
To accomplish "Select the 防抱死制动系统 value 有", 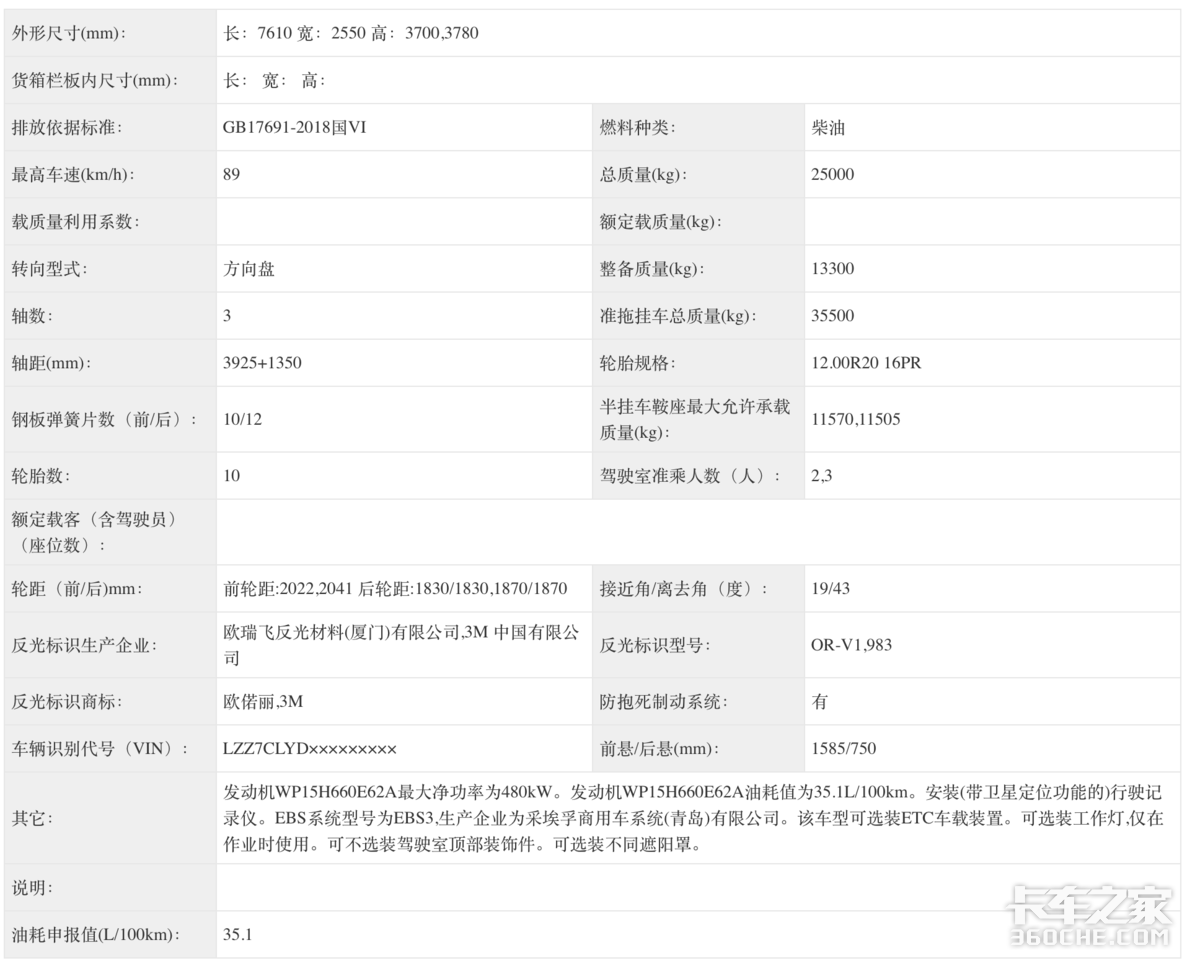I will pyautogui.click(x=820, y=702).
